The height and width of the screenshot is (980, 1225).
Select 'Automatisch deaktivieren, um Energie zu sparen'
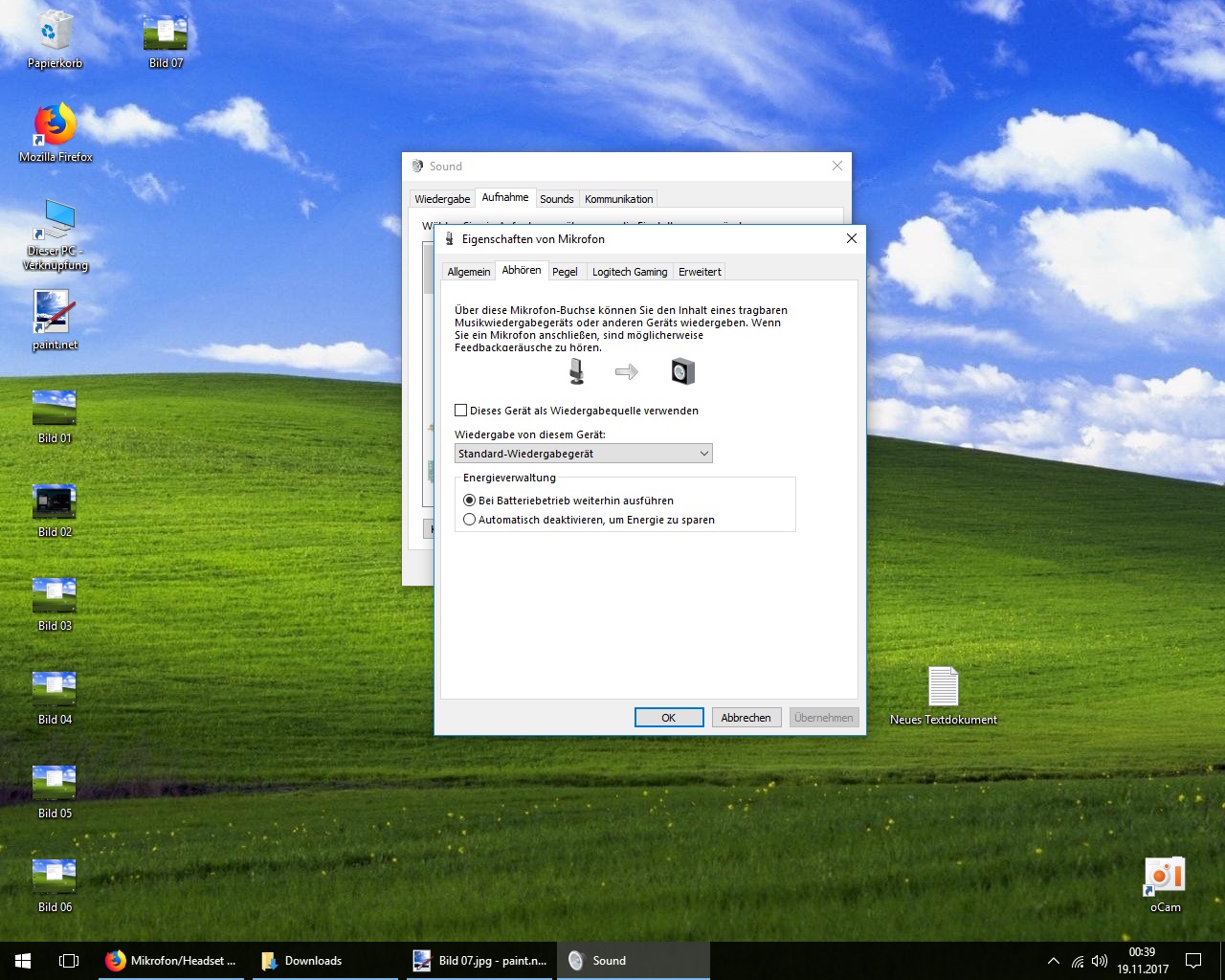coord(589,520)
